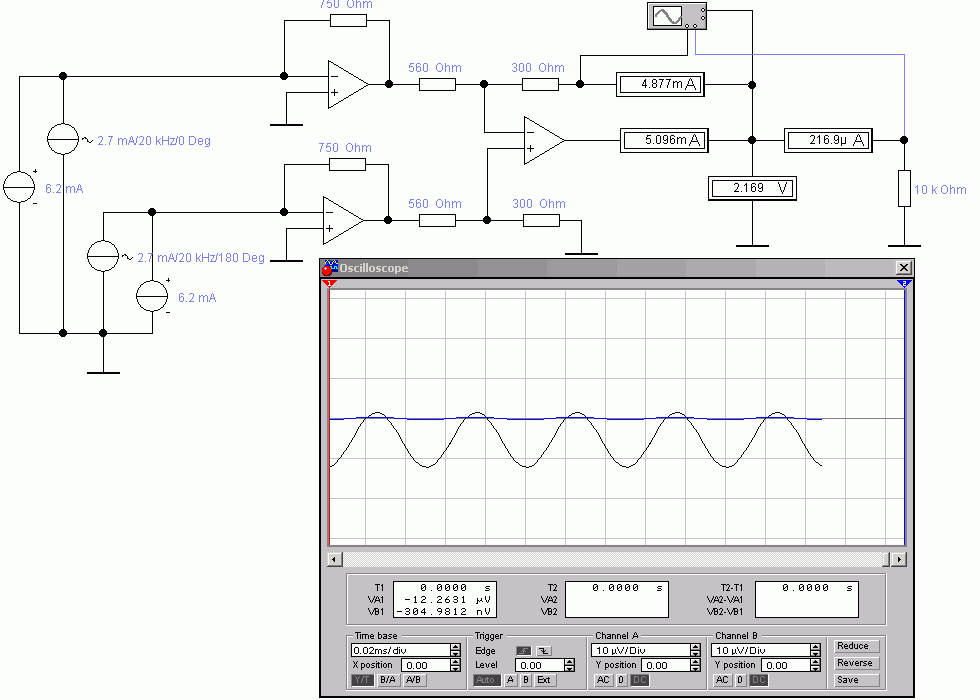
Task: Enable Y/T time base mode
Action: pos(362,680)
